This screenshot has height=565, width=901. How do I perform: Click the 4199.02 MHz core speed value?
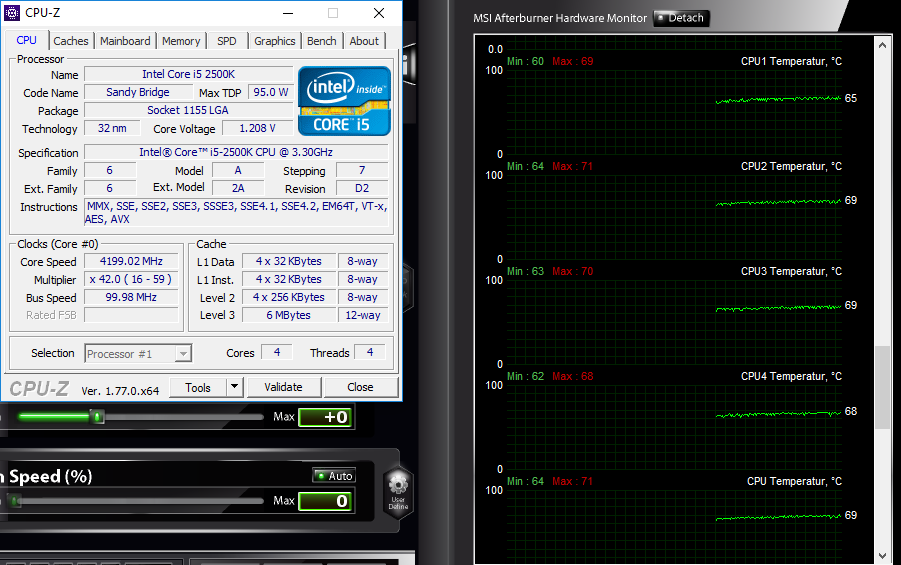(131, 261)
